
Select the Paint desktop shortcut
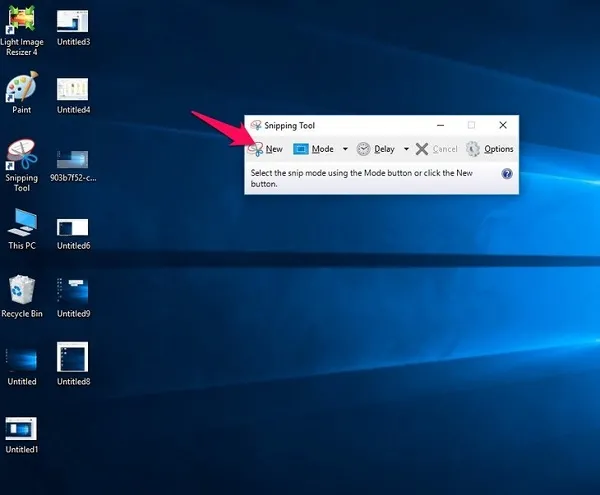pyautogui.click(x=22, y=90)
